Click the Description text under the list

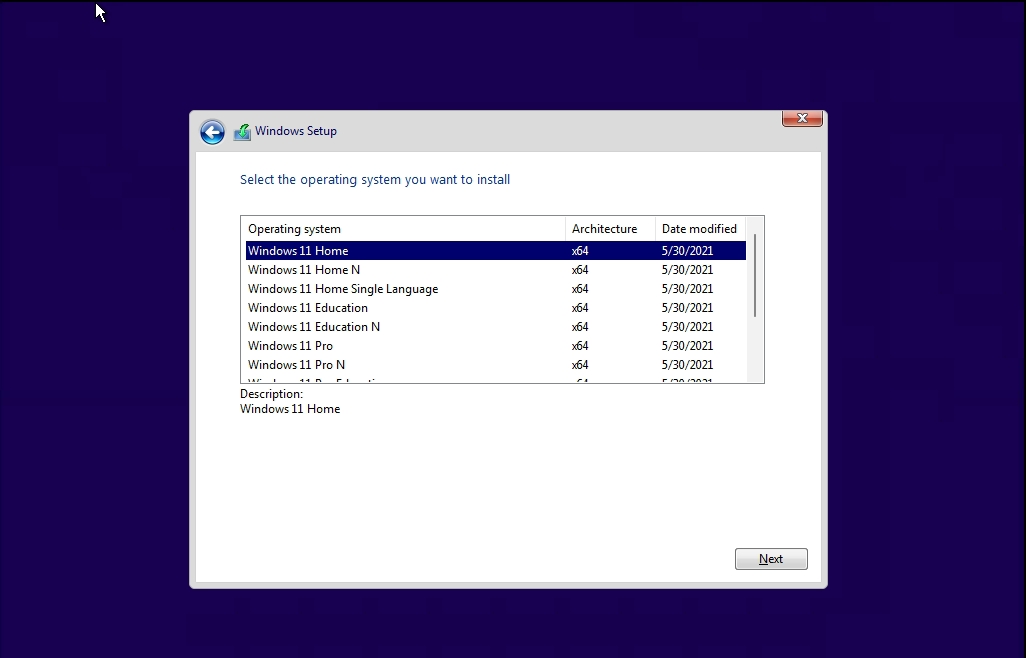coord(271,393)
